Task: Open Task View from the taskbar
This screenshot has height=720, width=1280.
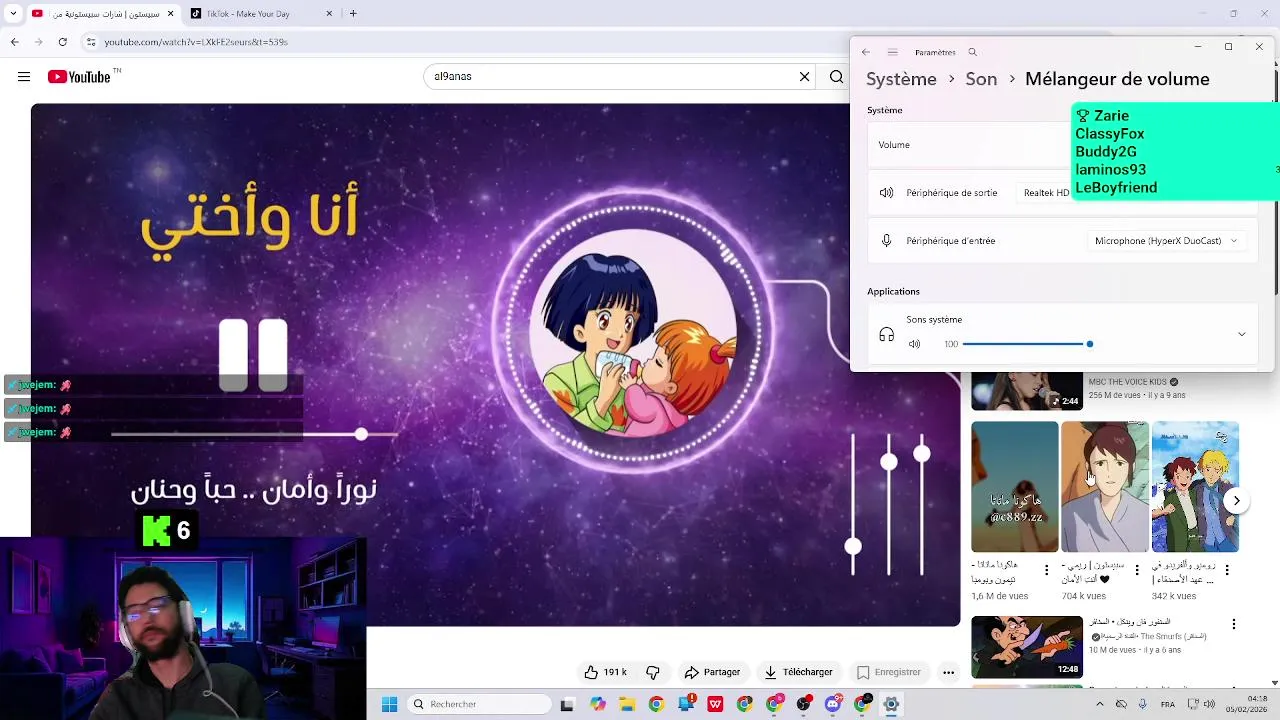Action: 567,704
